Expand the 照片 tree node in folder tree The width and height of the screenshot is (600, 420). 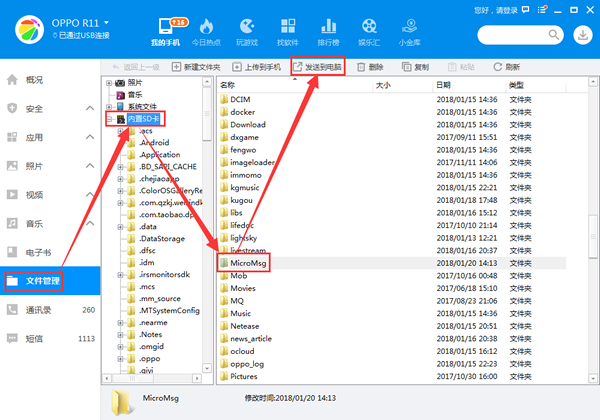click(109, 82)
